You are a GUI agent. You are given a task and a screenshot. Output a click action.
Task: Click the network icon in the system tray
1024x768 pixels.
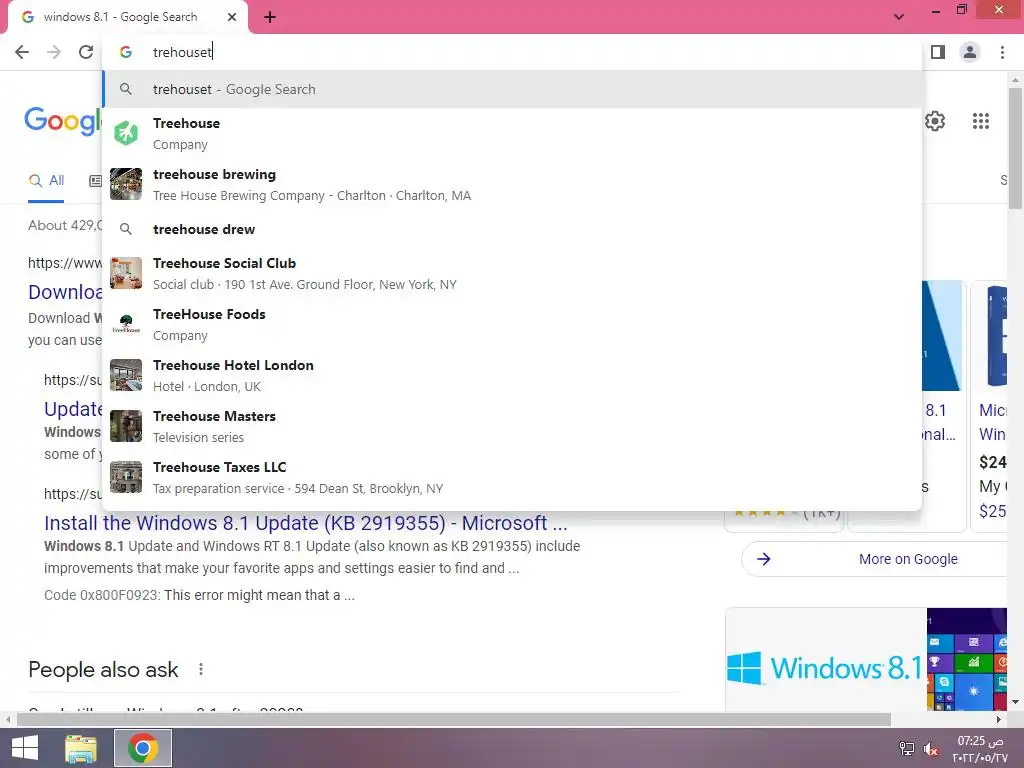point(906,748)
